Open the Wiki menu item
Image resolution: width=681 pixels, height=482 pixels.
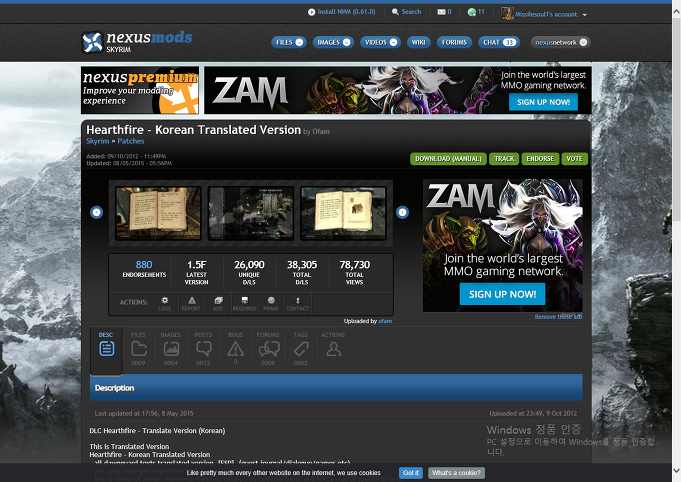point(418,42)
